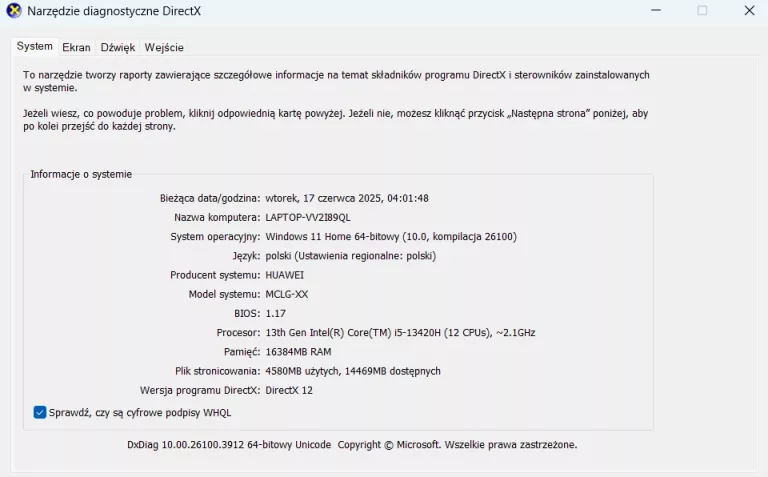768x477 pixels.
Task: Click the page file value 4580MB użytych
Action: coord(353,371)
